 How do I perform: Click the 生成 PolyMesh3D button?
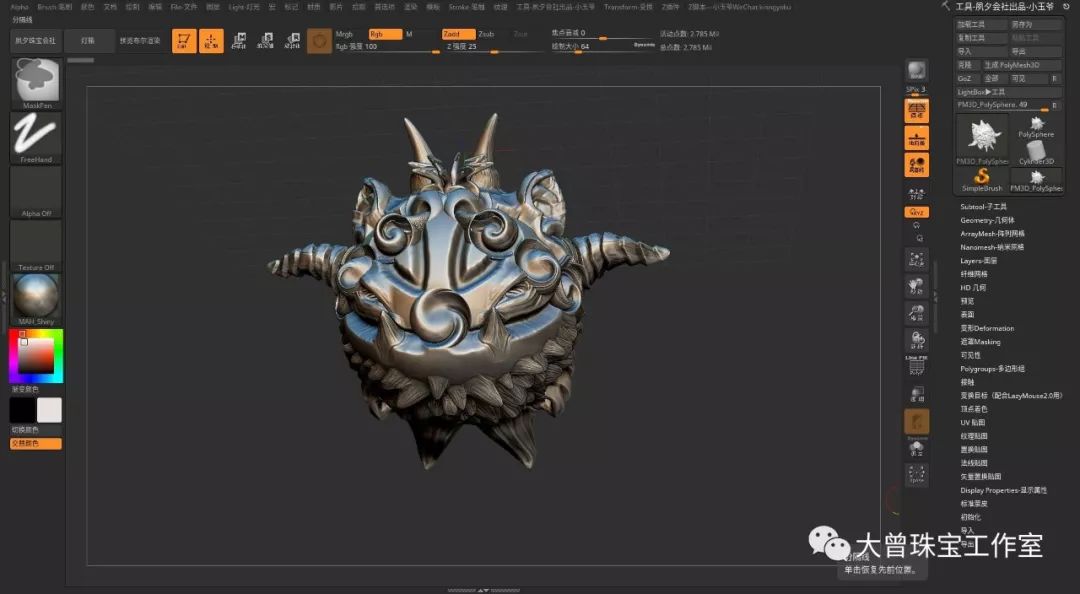point(1021,65)
